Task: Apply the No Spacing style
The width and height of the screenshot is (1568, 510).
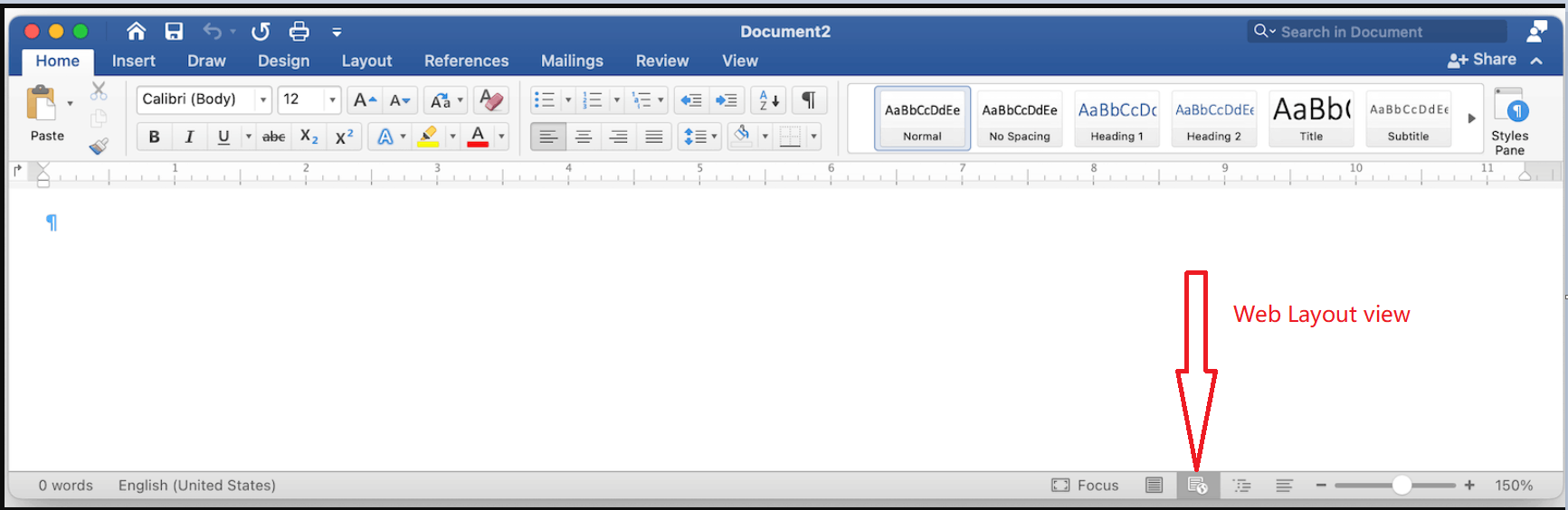Action: tap(1020, 118)
